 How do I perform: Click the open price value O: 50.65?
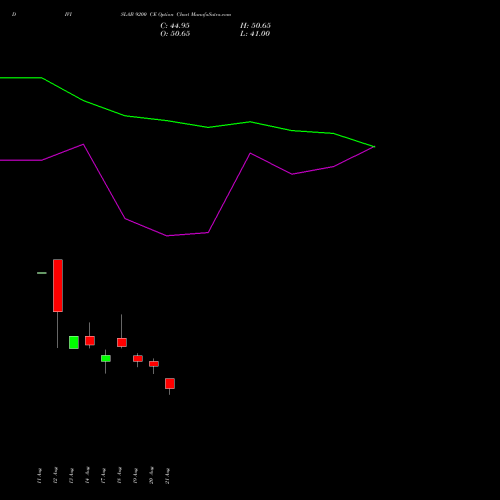coord(175,34)
